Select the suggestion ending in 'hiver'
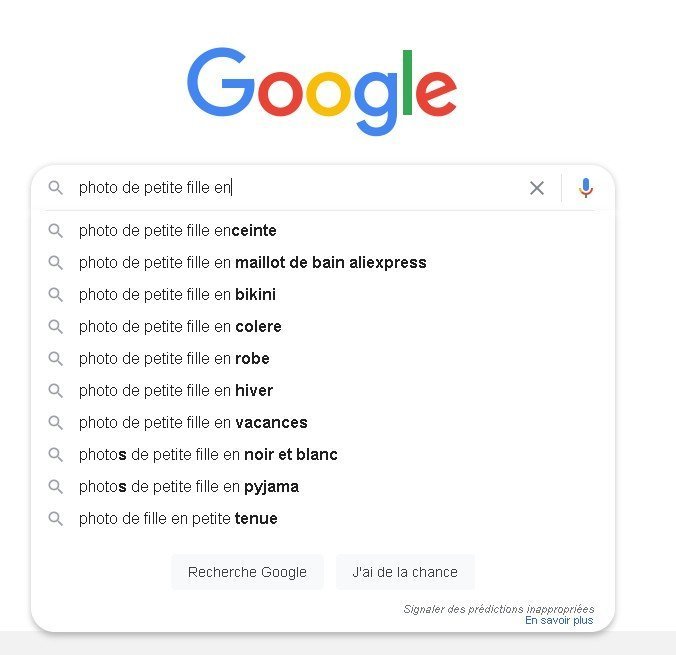Image resolution: width=676 pixels, height=655 pixels. pyautogui.click(x=176, y=391)
